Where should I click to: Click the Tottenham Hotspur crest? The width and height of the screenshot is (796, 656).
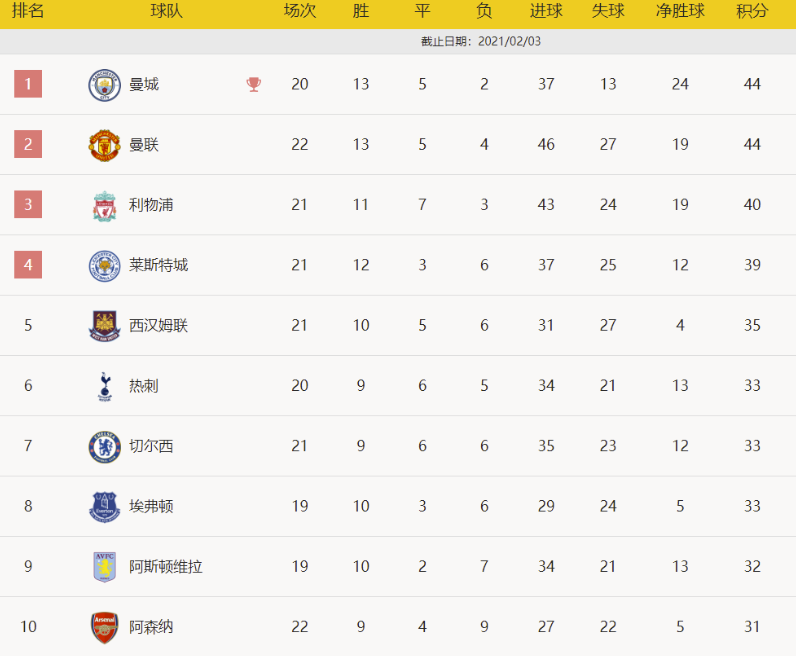click(104, 386)
